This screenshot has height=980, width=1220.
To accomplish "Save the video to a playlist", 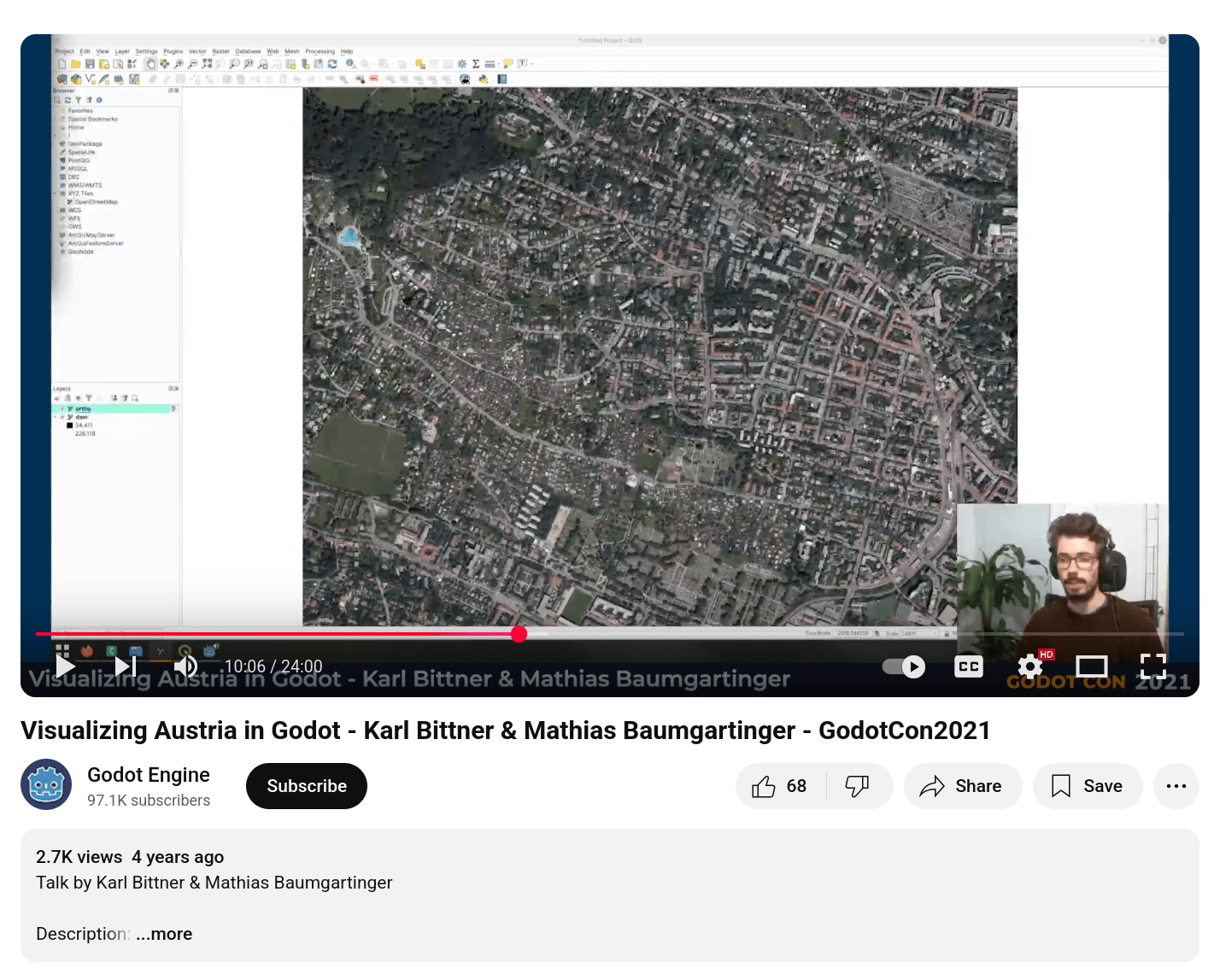I will click(x=1088, y=786).
